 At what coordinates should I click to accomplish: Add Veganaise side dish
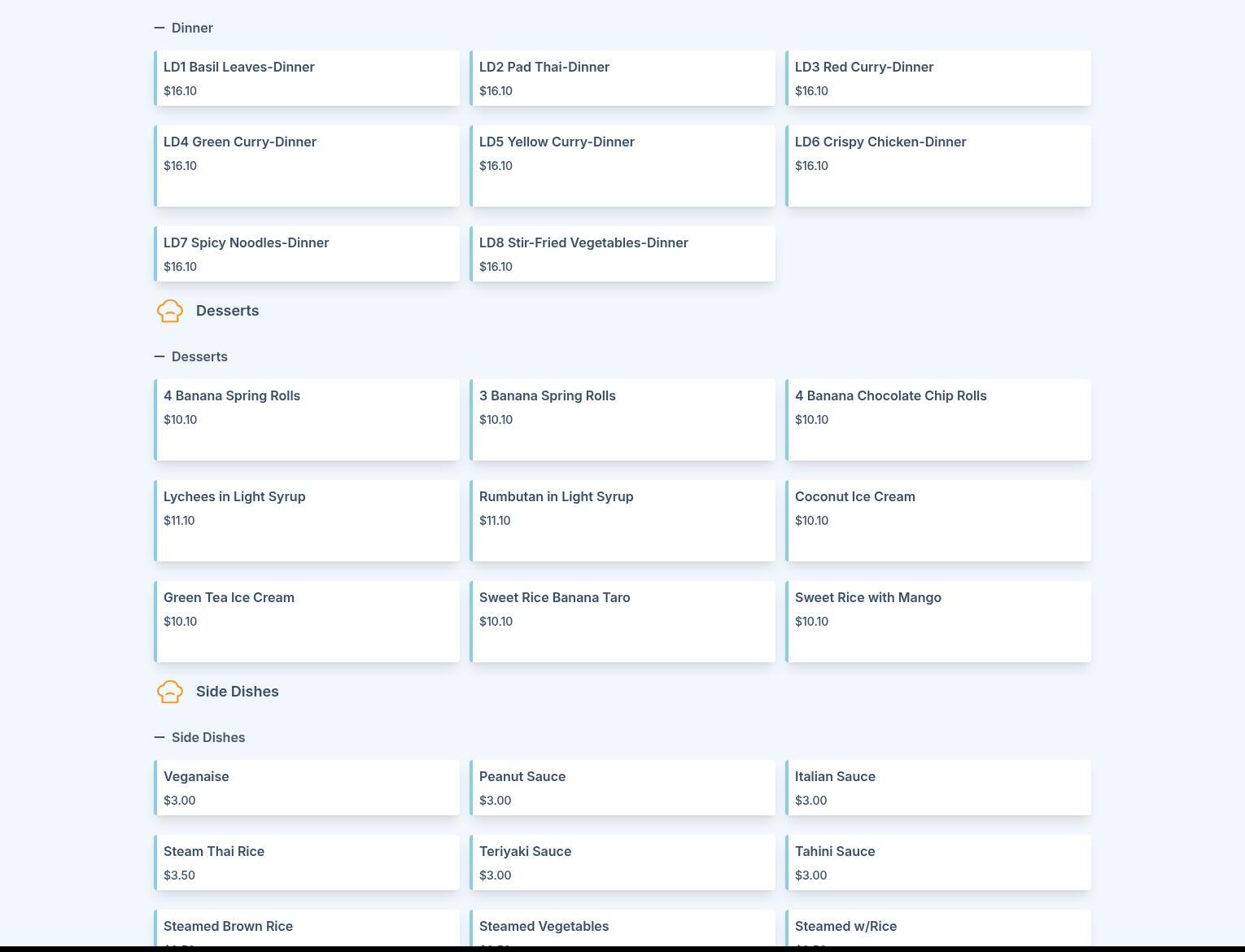tap(307, 788)
